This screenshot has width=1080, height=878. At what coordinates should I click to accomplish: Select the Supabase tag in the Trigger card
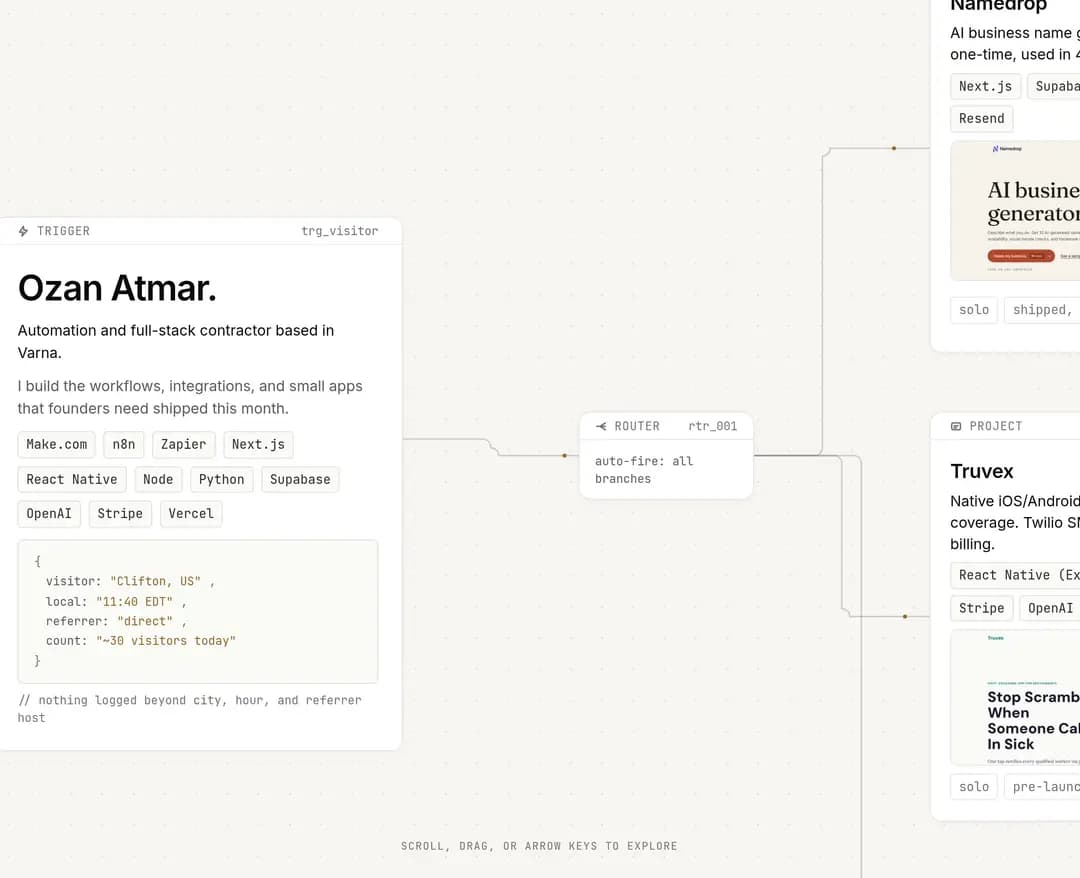(300, 479)
